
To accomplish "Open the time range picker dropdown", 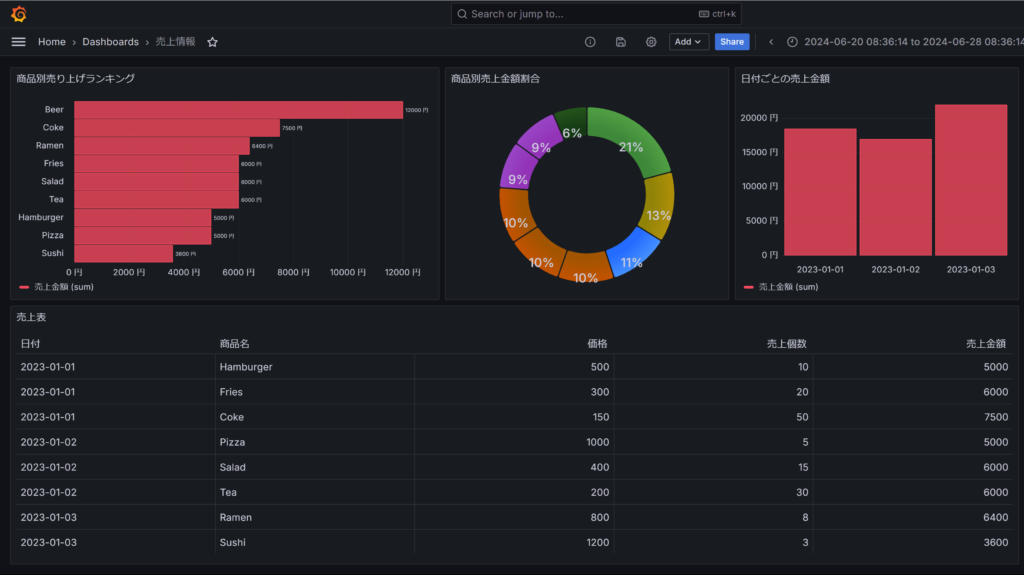I will click(910, 42).
